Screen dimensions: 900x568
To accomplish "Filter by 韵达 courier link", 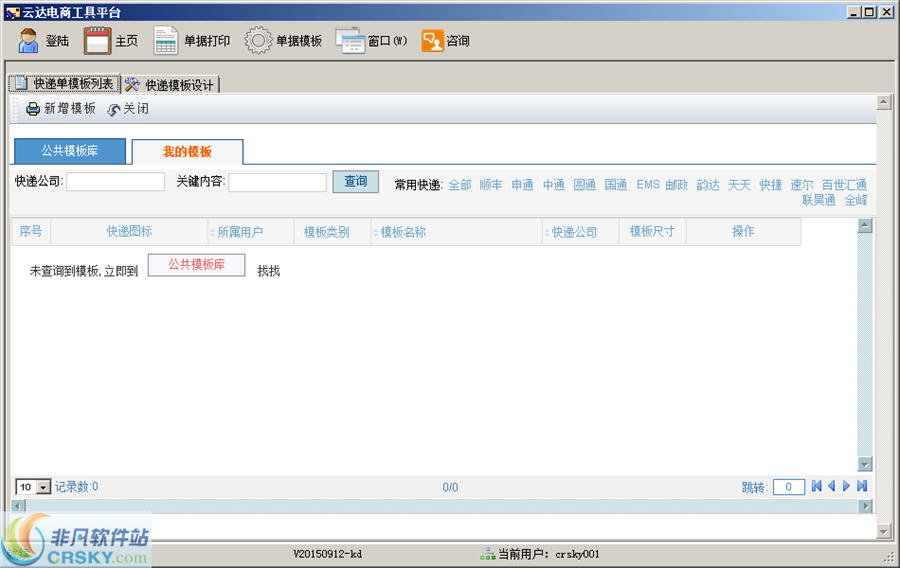I will pyautogui.click(x=708, y=185).
